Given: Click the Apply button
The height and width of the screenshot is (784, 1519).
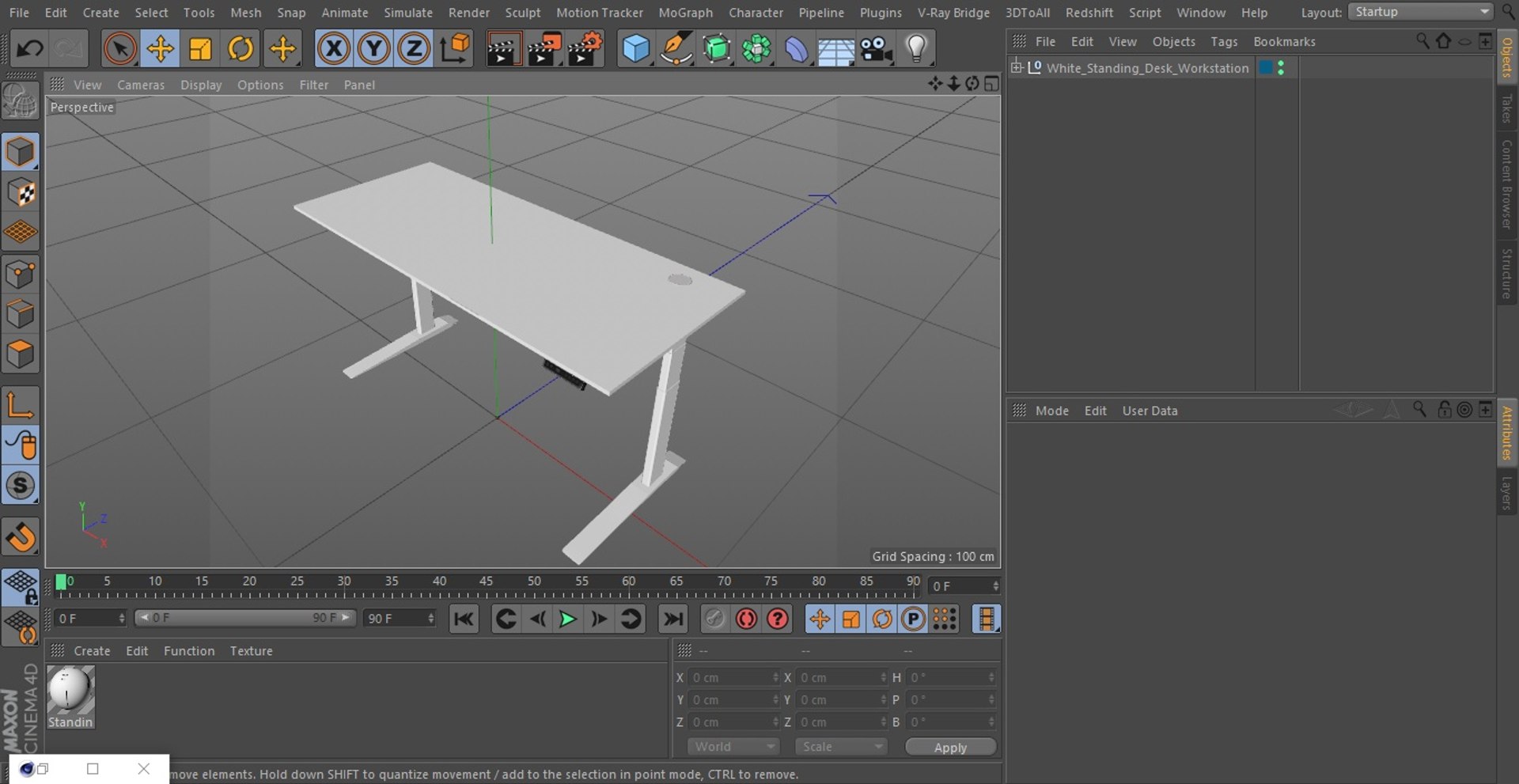Looking at the screenshot, I should point(950,748).
